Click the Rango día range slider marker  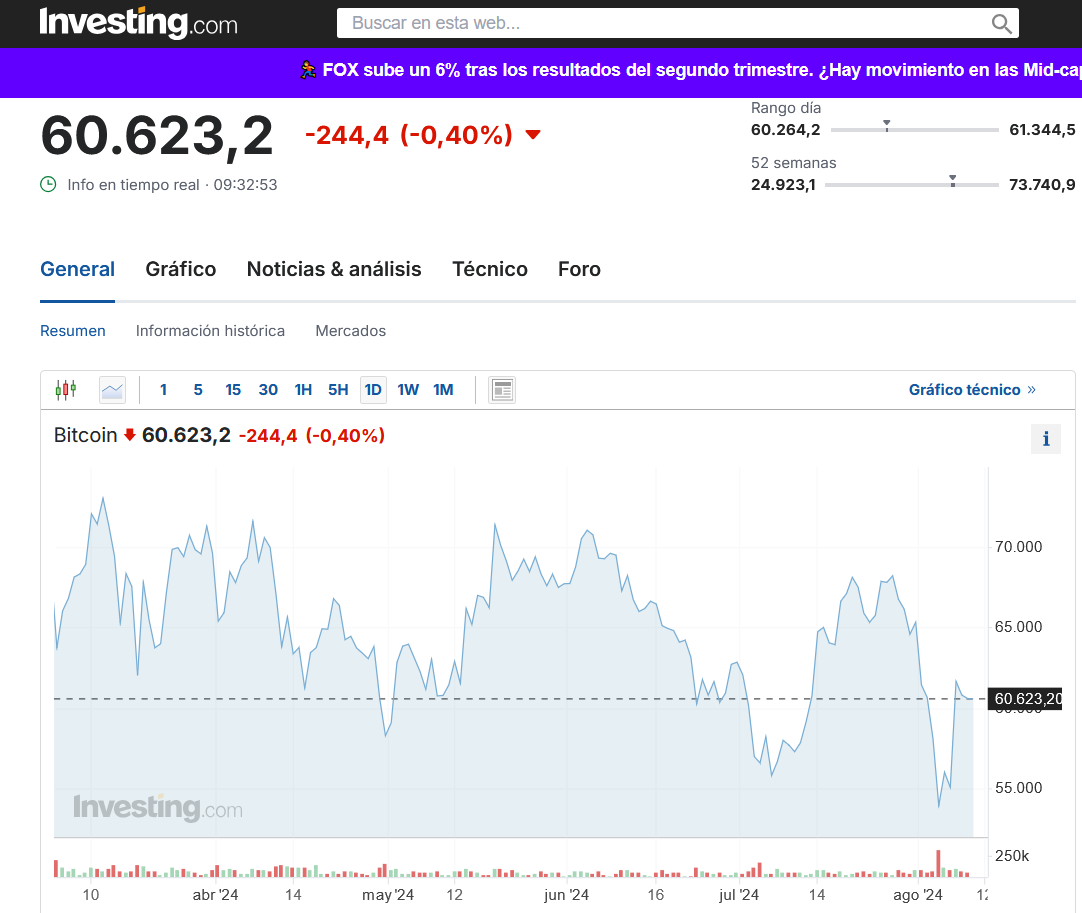(x=887, y=126)
